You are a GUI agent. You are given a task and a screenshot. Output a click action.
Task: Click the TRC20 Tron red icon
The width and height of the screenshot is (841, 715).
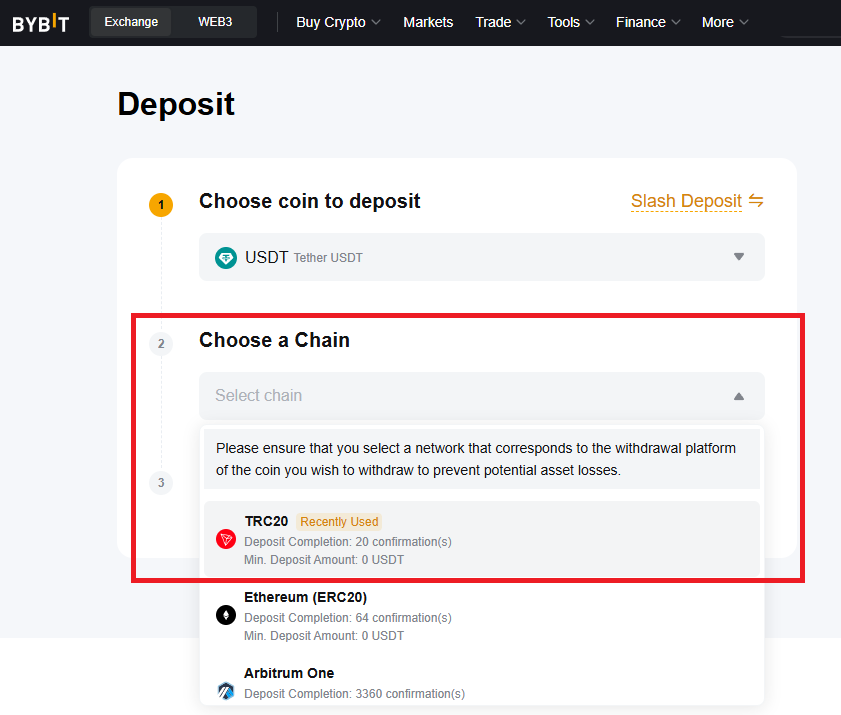tap(226, 539)
